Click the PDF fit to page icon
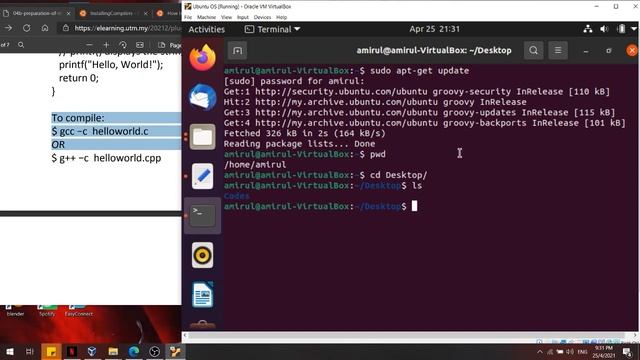This screenshot has height=360, width=640. point(140,44)
